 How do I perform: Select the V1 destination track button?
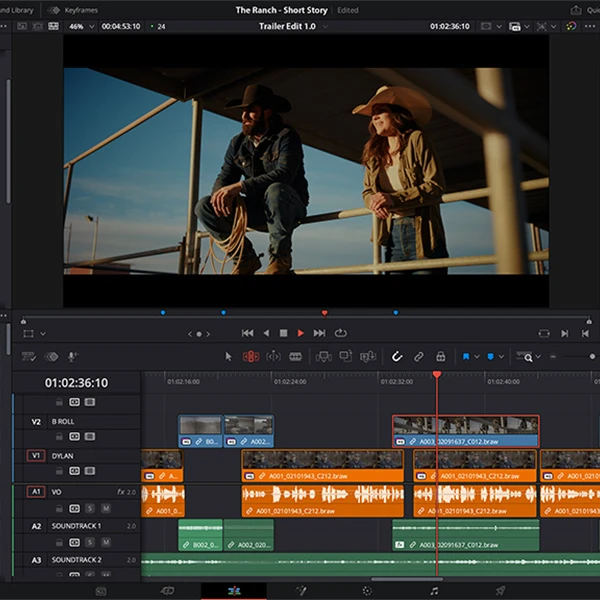pos(36,455)
